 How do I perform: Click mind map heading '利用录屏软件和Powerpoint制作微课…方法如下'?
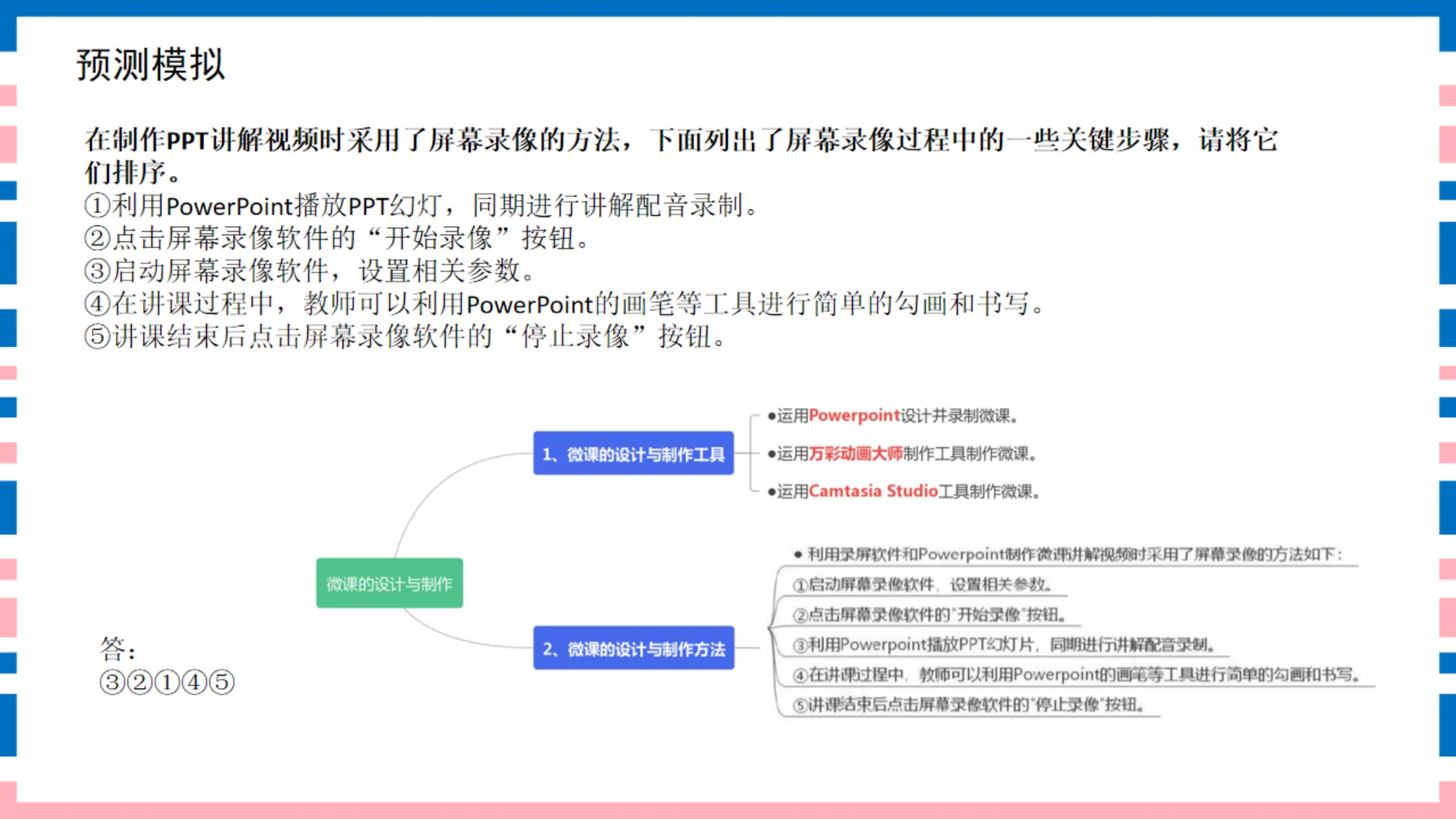pos(1068,554)
